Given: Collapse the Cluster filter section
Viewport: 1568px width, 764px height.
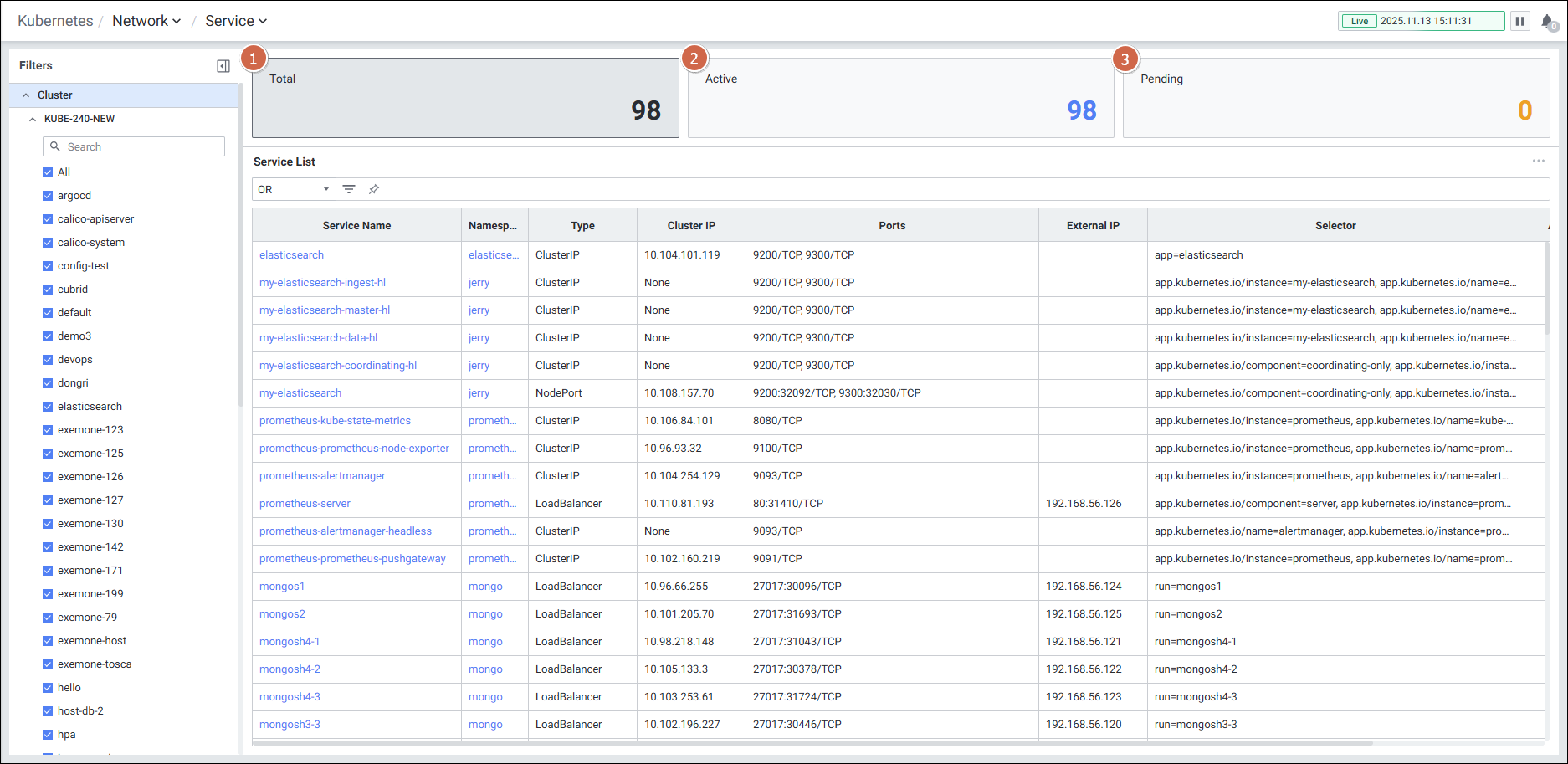Looking at the screenshot, I should 26,95.
